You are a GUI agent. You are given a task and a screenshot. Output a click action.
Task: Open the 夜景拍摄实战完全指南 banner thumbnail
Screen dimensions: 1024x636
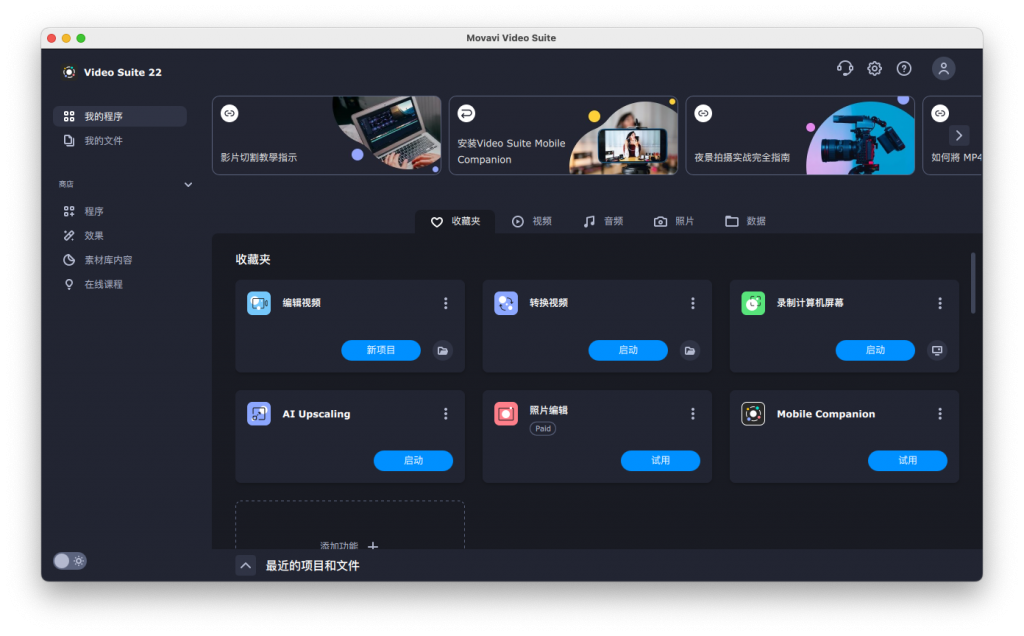tap(860, 136)
